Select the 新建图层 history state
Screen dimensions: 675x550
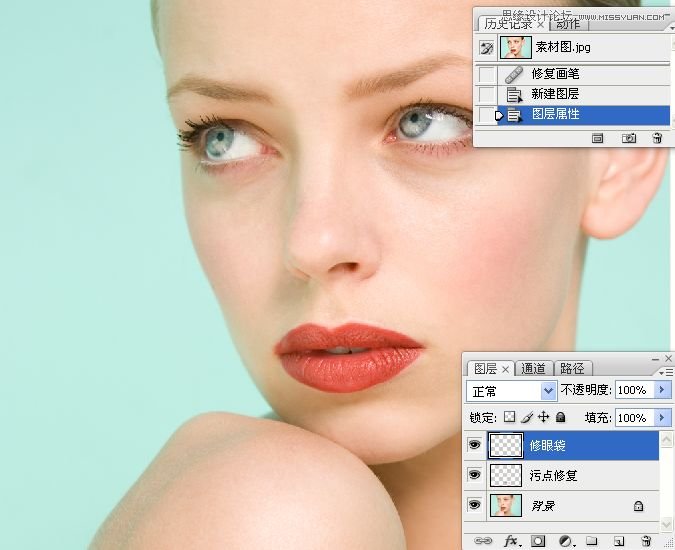(x=583, y=94)
